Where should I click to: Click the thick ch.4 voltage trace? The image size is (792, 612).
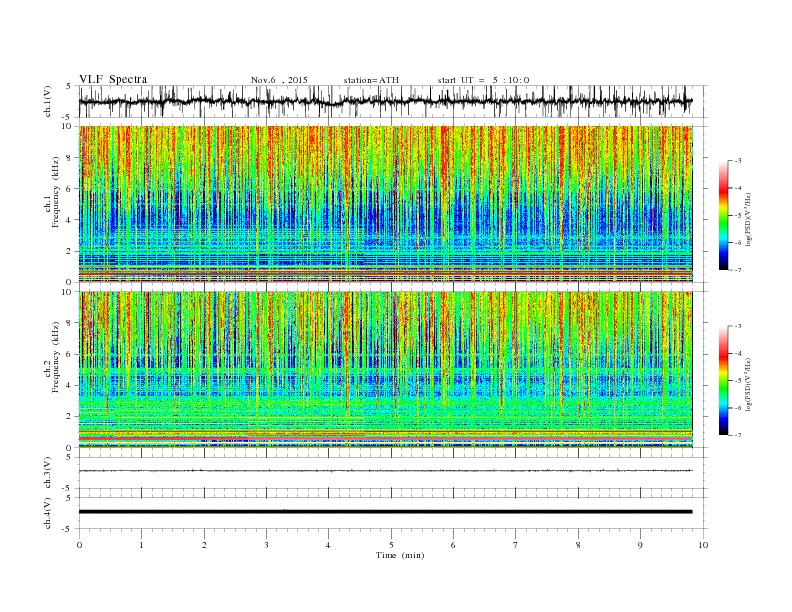385,512
